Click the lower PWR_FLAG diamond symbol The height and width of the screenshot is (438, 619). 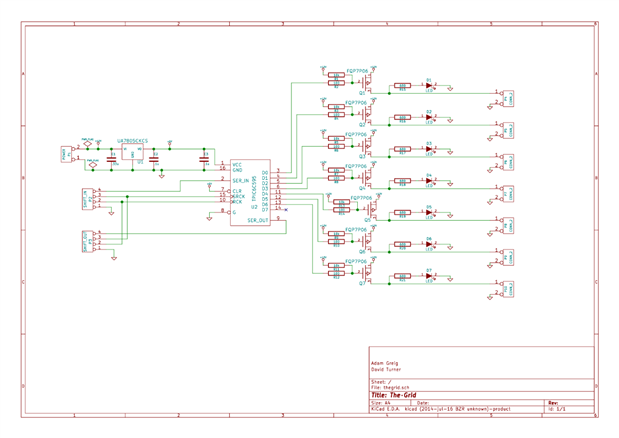93,165
